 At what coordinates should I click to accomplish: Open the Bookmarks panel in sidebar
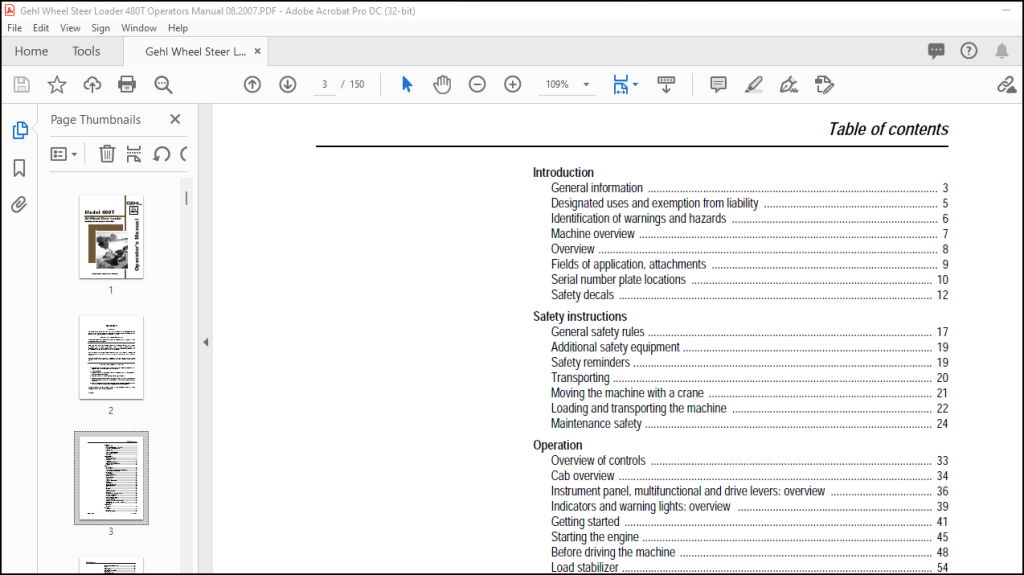(20, 168)
